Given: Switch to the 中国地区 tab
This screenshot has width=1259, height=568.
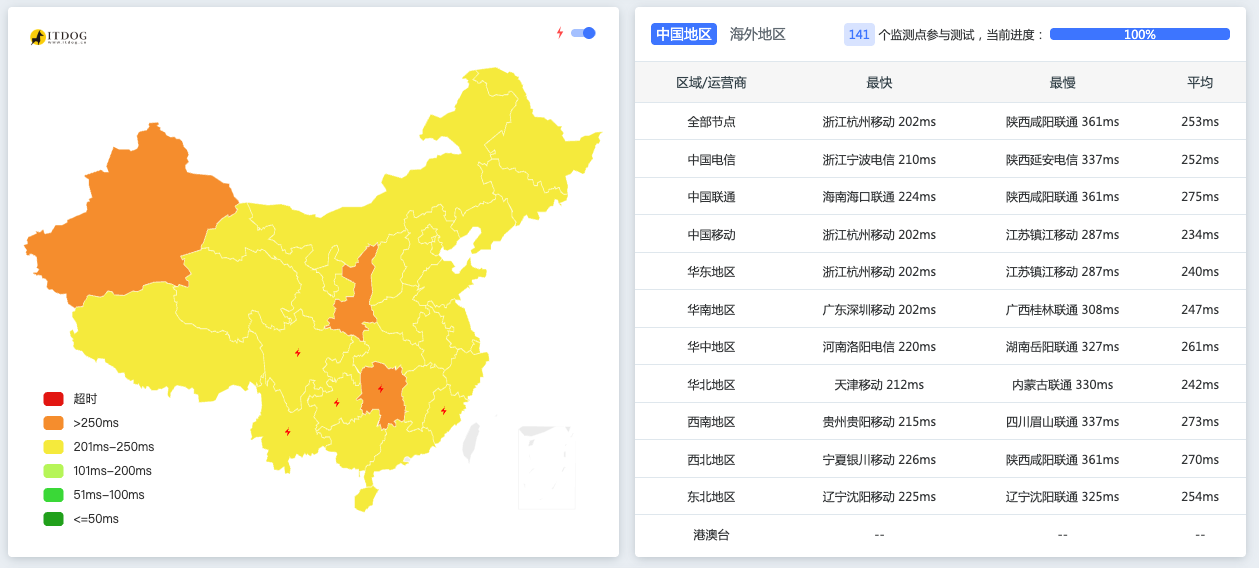Looking at the screenshot, I should [684, 34].
